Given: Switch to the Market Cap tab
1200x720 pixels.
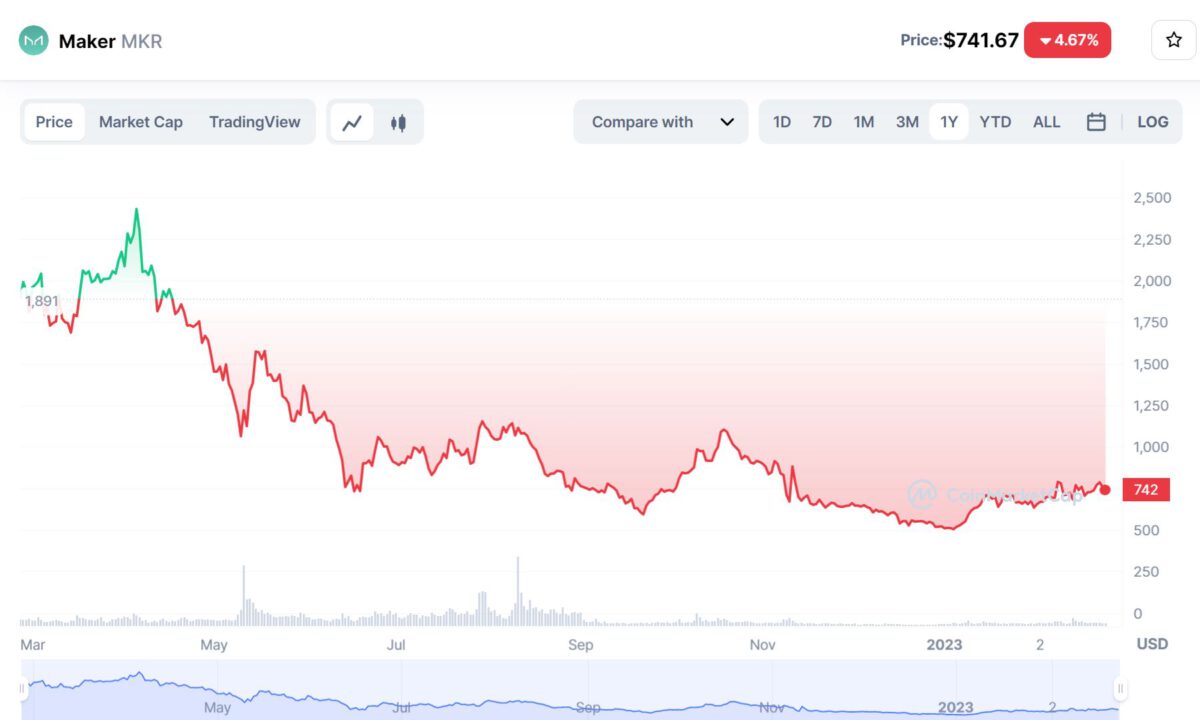Looking at the screenshot, I should coord(141,122).
